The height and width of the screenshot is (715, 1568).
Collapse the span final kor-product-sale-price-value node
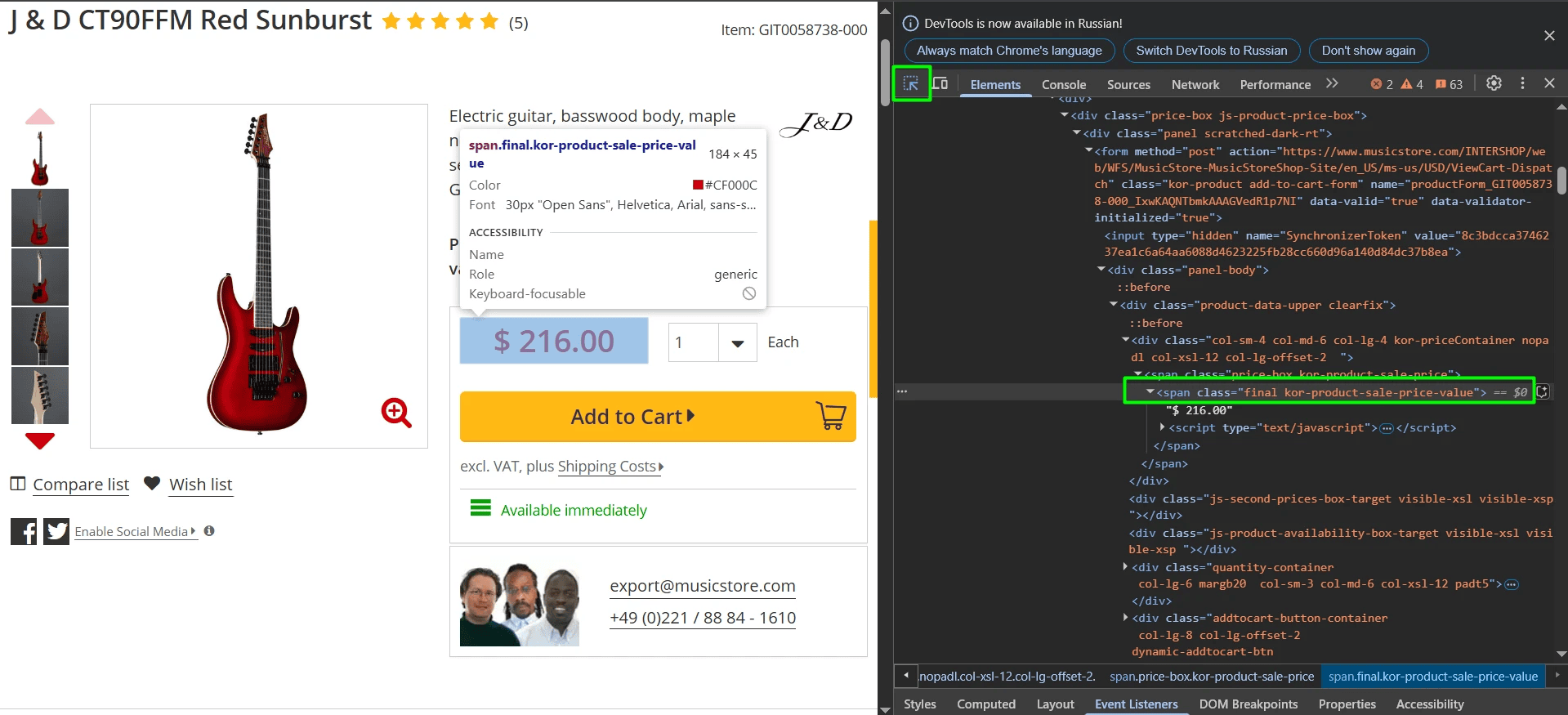click(1150, 392)
